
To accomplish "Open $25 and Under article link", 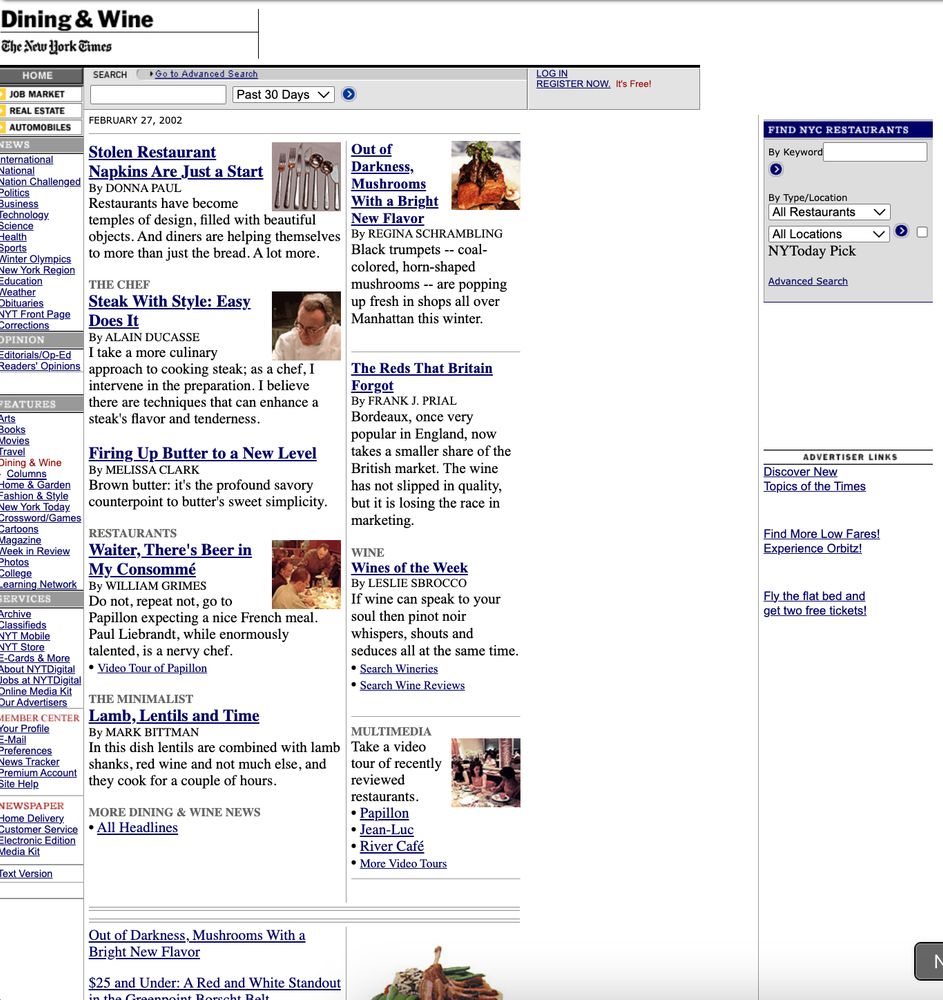I will pyautogui.click(x=214, y=990).
